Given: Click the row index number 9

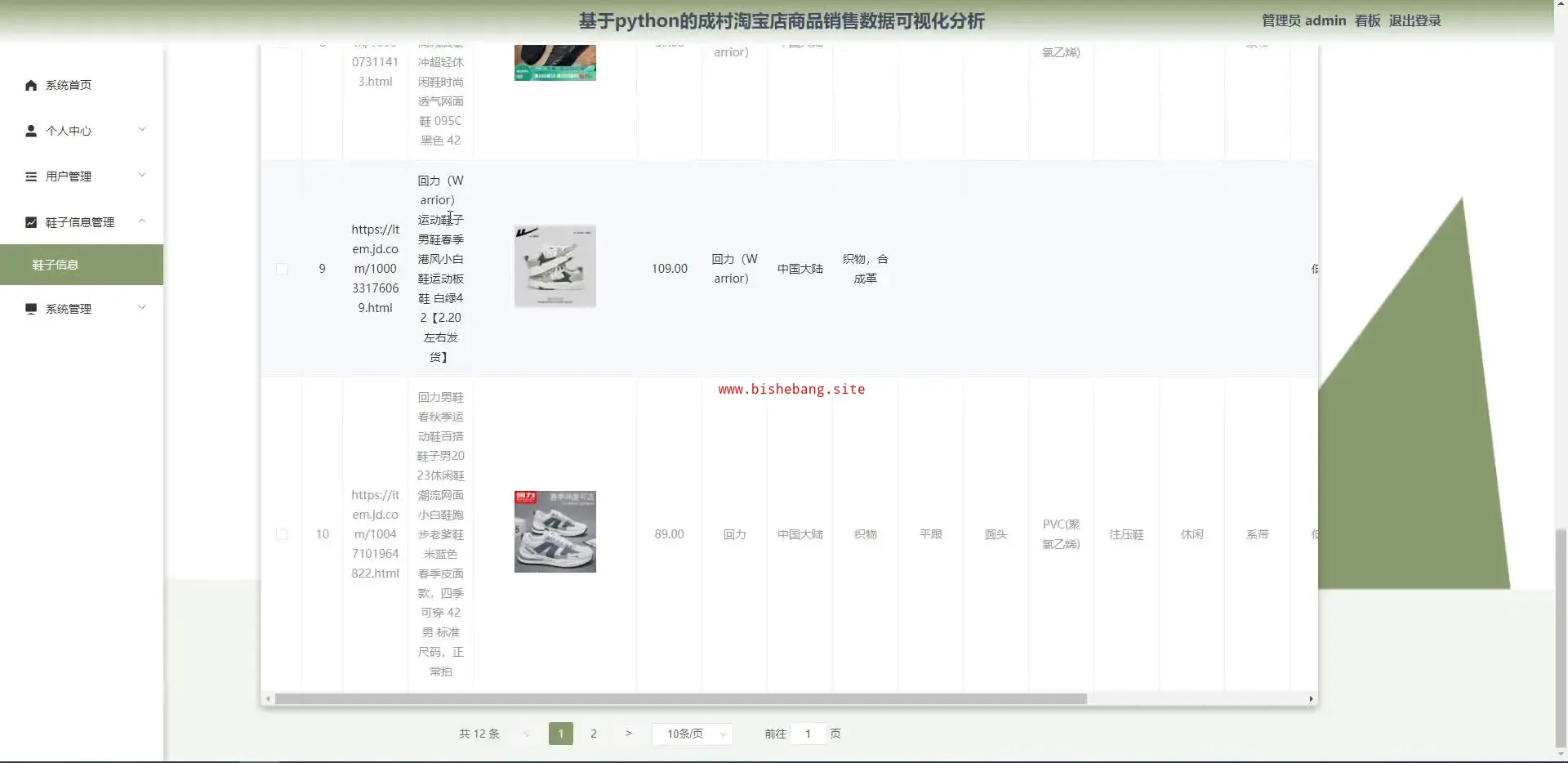Looking at the screenshot, I should [x=323, y=269].
